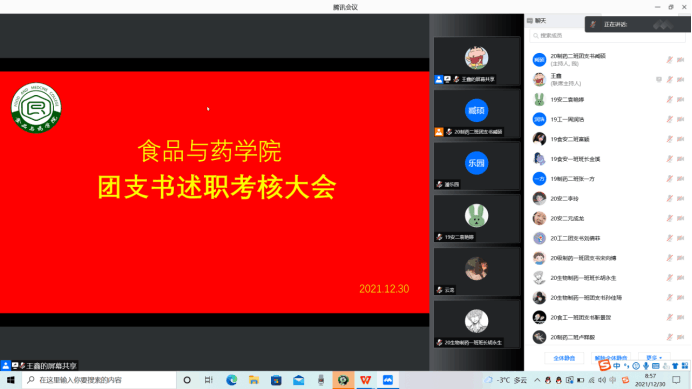Screen dimensions: 692x389
Task: Toggle microphone for member 王鑫
Action: pos(669,79)
